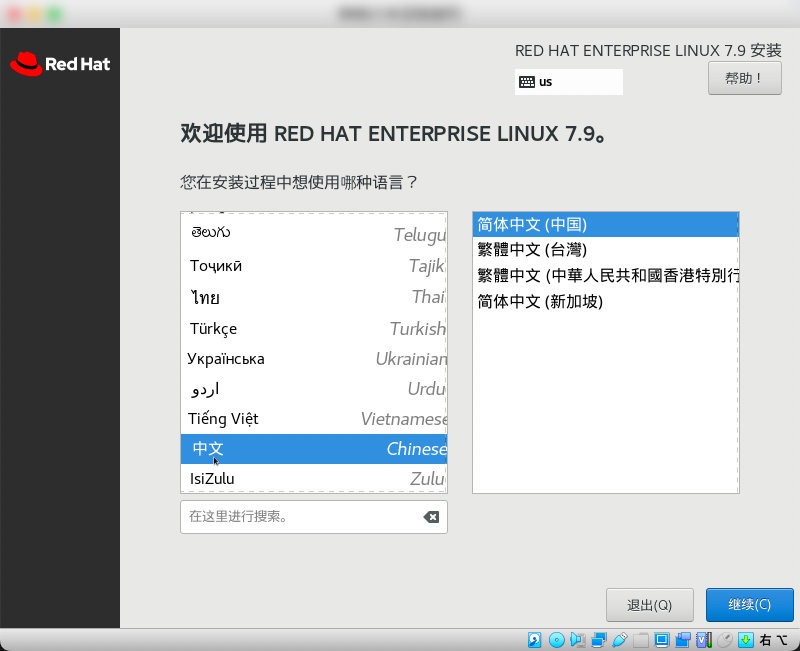Select Urdu in the language list

(314, 389)
